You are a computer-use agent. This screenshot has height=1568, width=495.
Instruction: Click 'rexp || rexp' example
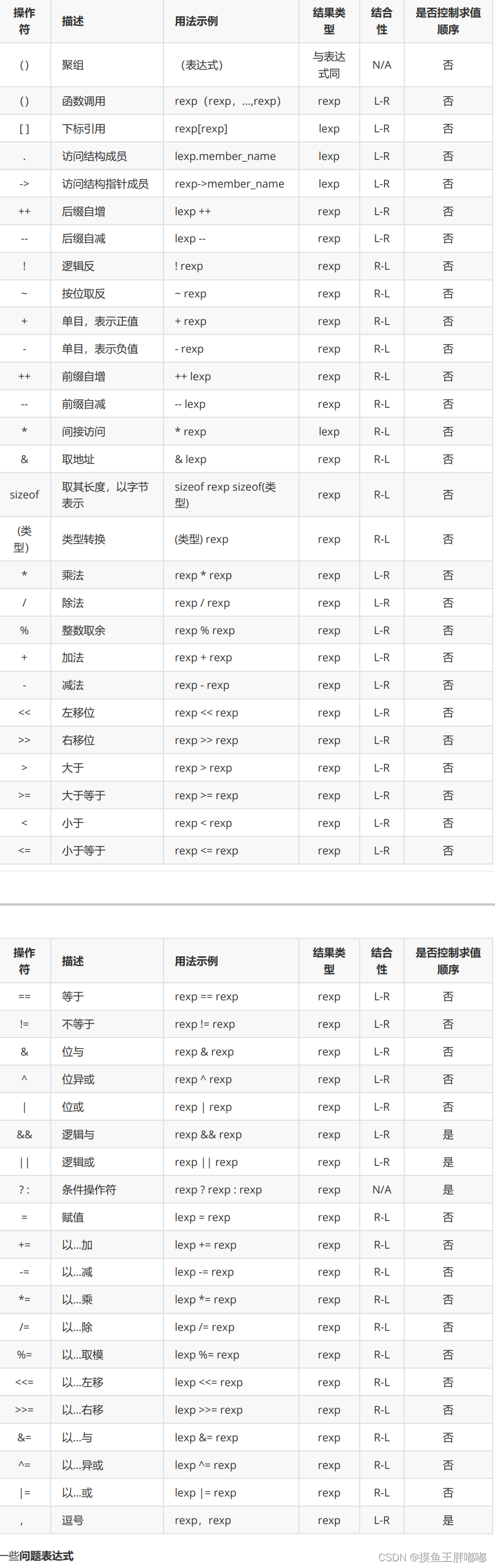pyautogui.click(x=206, y=1162)
